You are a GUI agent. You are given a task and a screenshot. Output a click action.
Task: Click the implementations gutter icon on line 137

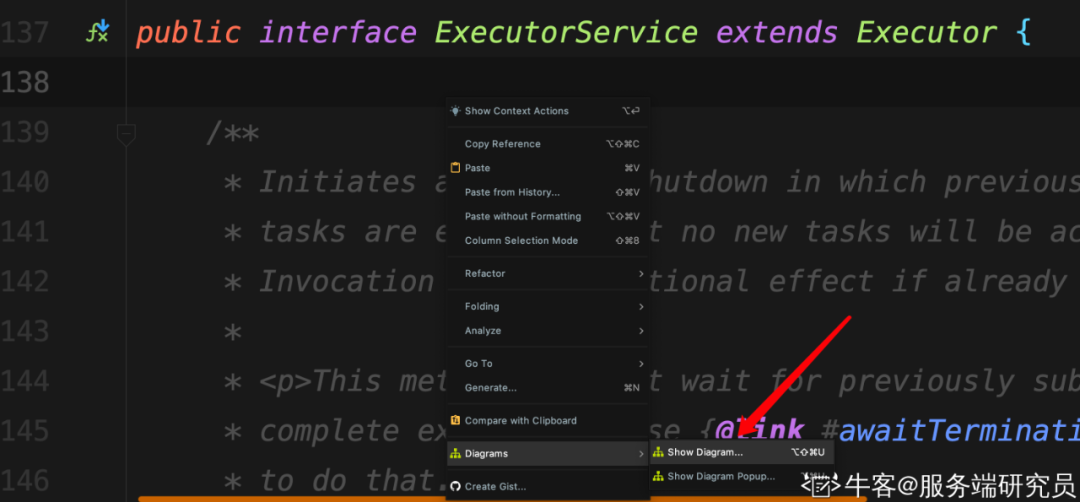pos(98,33)
